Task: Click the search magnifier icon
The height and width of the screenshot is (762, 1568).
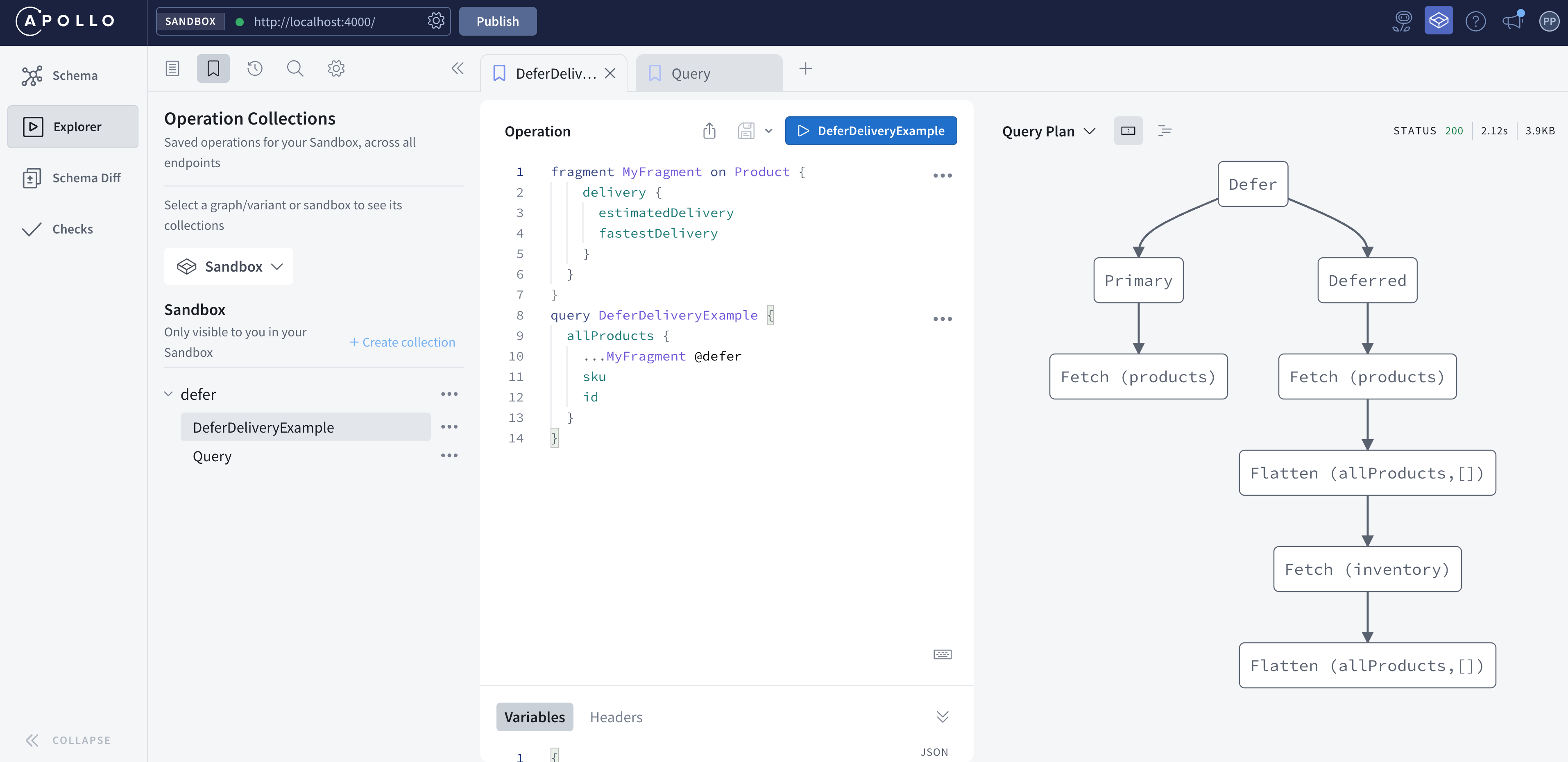Action: pos(295,68)
